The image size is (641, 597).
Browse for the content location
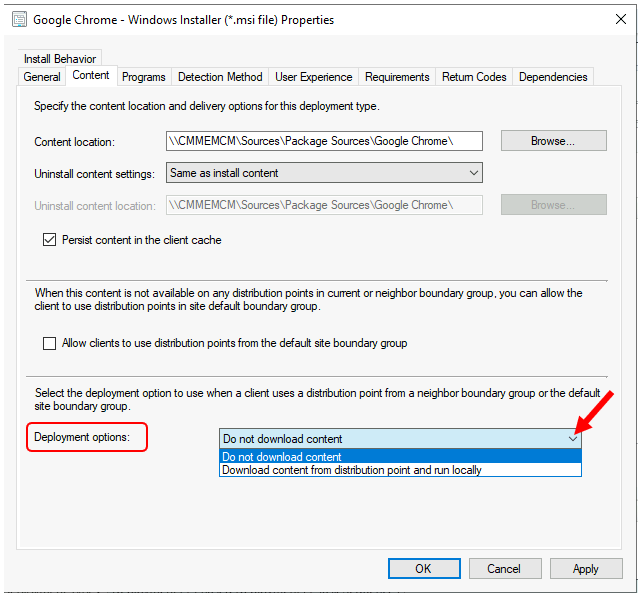tap(554, 141)
